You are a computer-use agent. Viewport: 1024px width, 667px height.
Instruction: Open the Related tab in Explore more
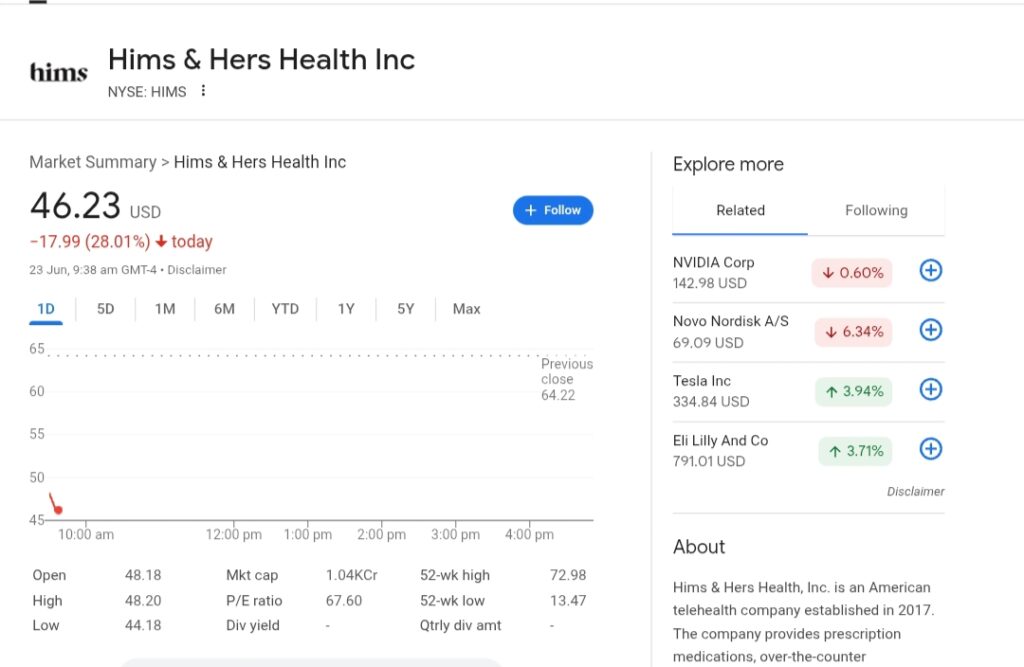[x=740, y=210]
